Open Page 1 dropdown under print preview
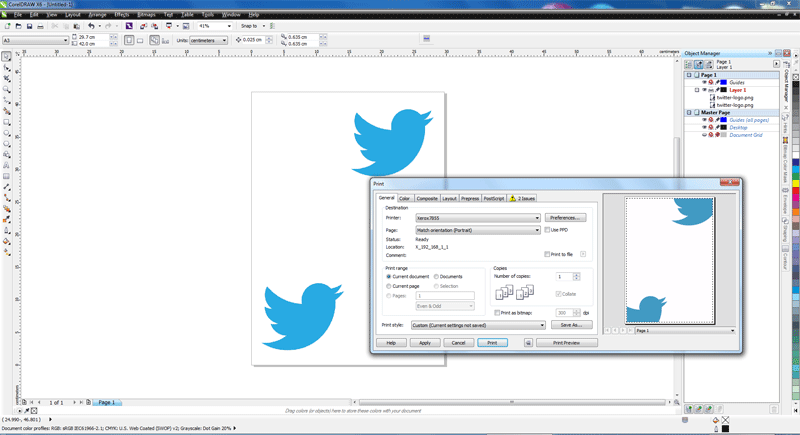This screenshot has height=435, width=800. (x=685, y=330)
